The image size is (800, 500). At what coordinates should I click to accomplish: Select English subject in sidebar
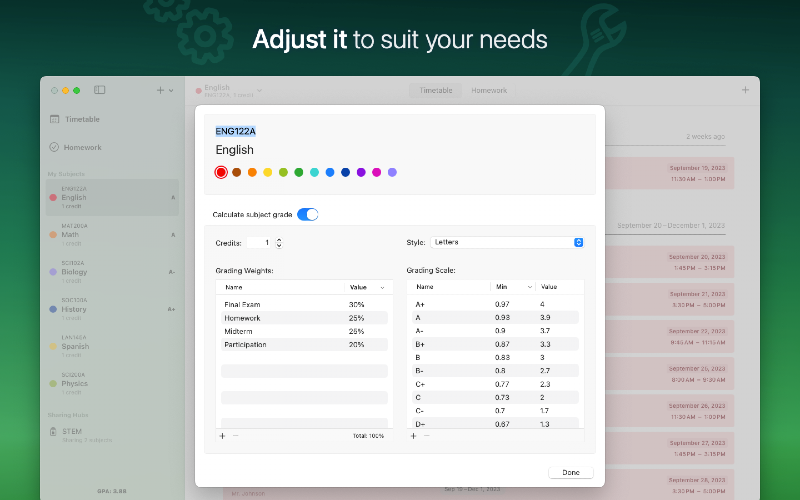click(x=112, y=197)
